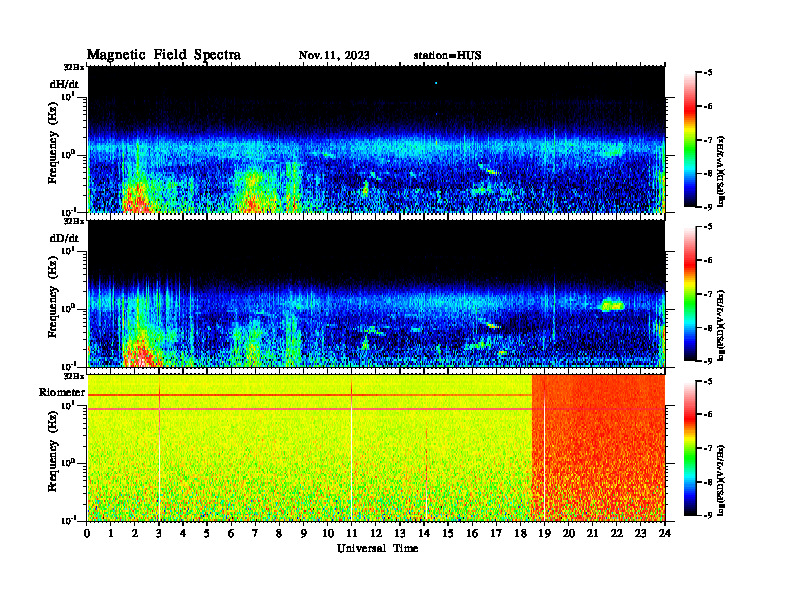
Task: Click hour 10 on the time axis
Action: coord(328,533)
